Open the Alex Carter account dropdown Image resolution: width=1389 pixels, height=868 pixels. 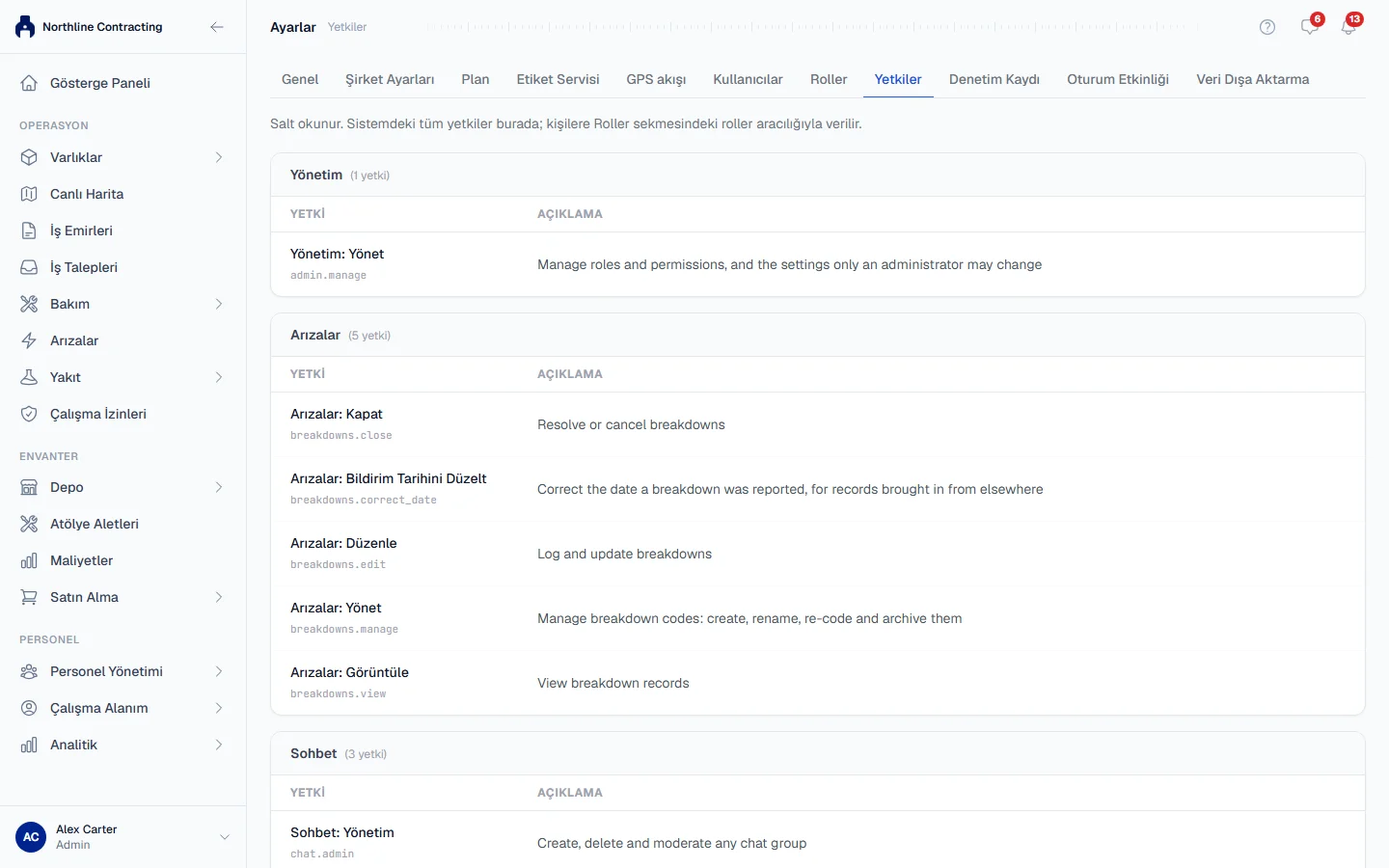pyautogui.click(x=123, y=837)
